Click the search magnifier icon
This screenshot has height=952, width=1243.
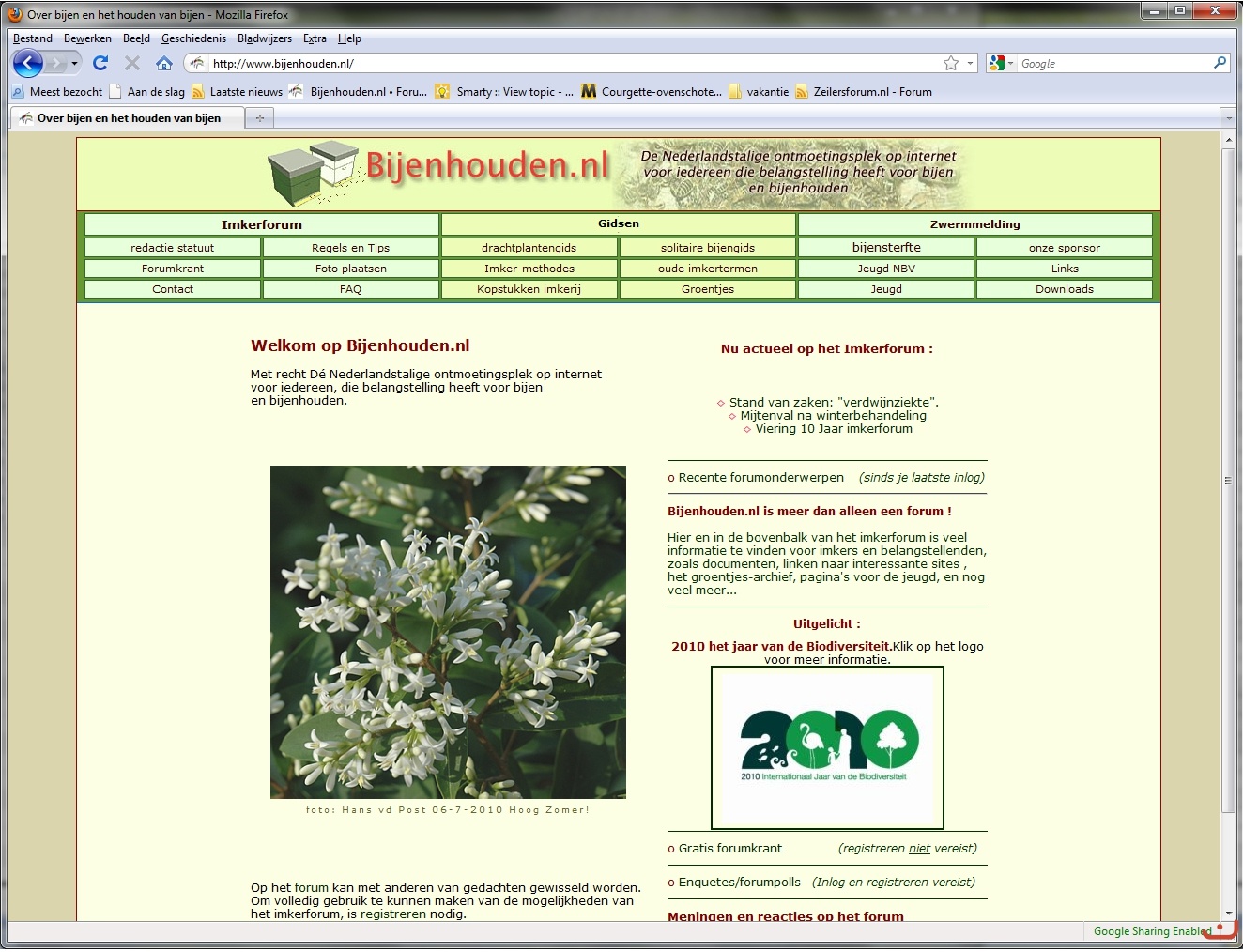click(x=1220, y=63)
